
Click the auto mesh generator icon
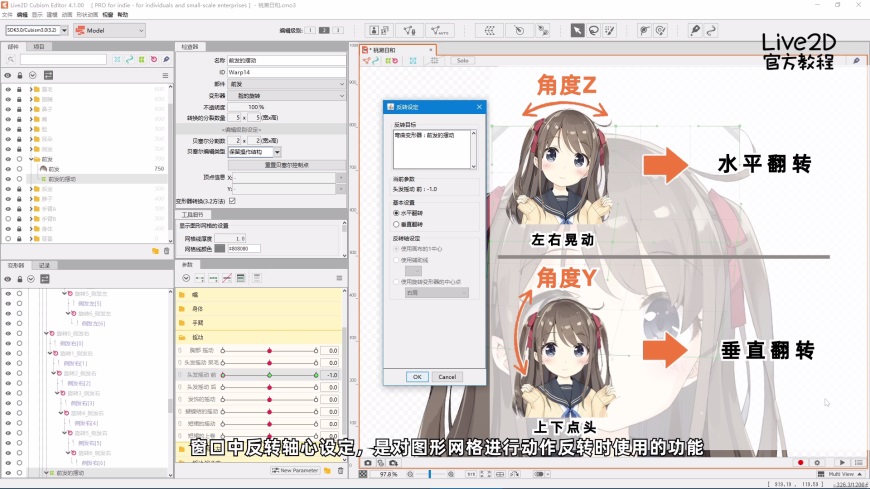[439, 31]
